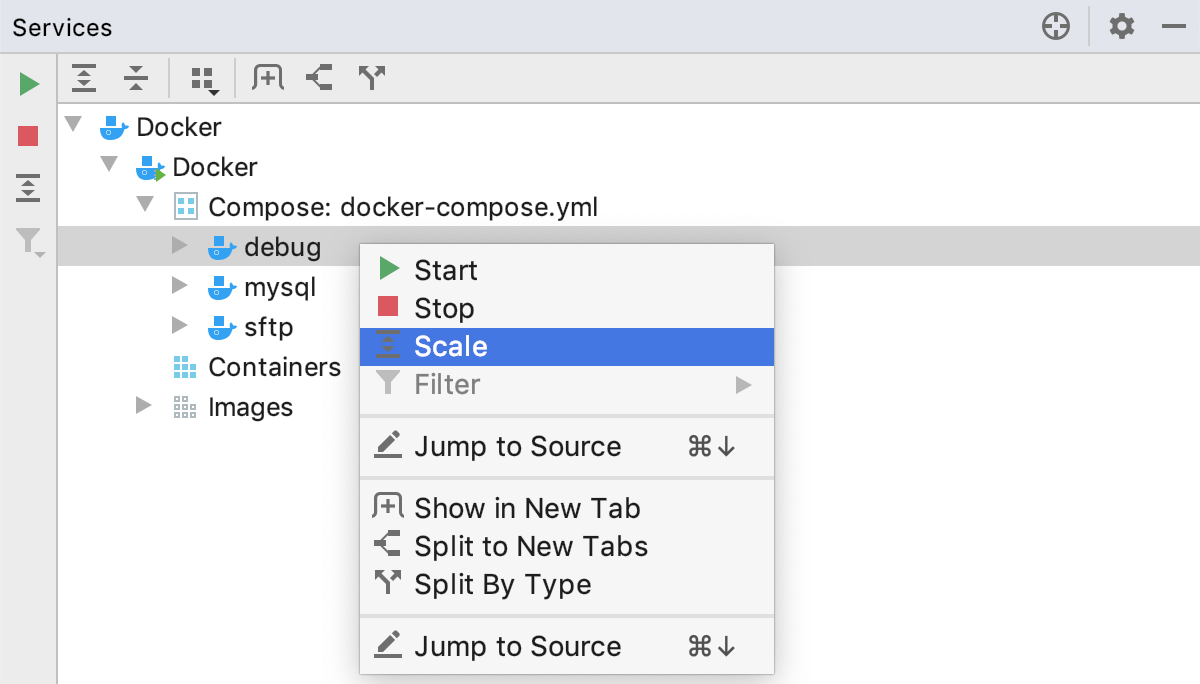
Task: Open the Services panel settings gear
Action: point(1121,27)
